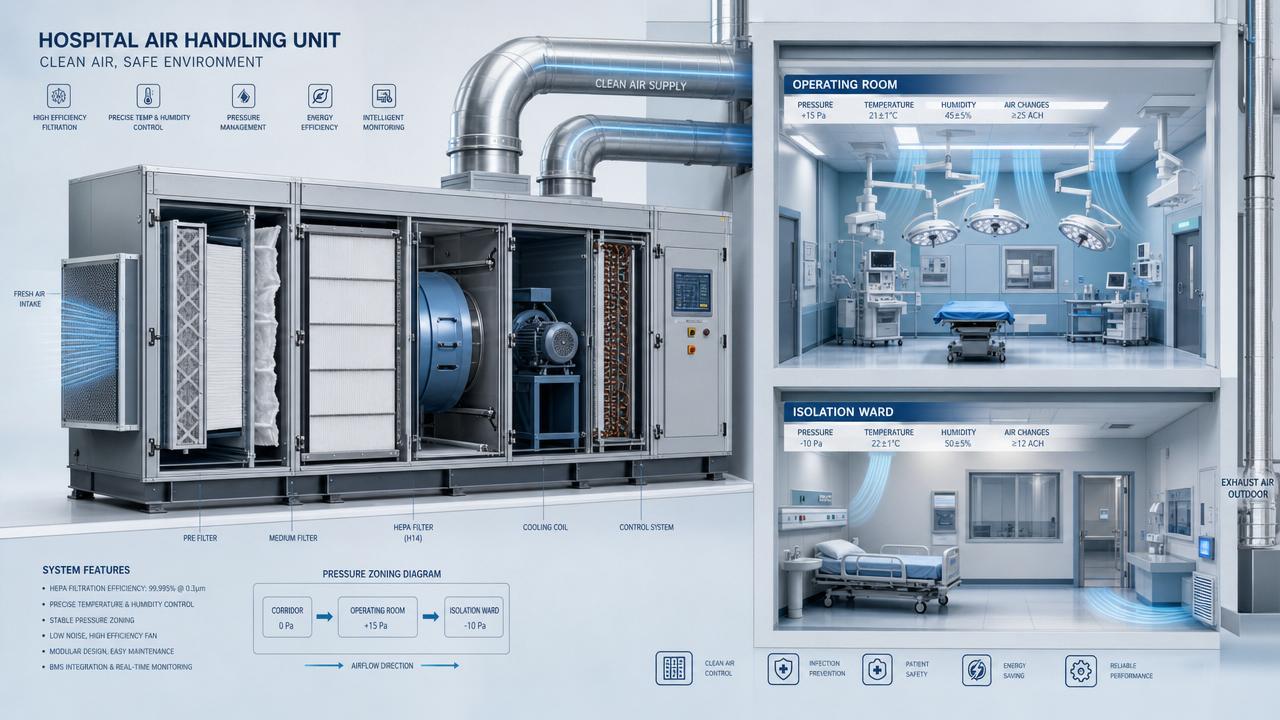
Task: Click HEPA Filtration Efficiency 99.995% feature line
Action: 128,589
